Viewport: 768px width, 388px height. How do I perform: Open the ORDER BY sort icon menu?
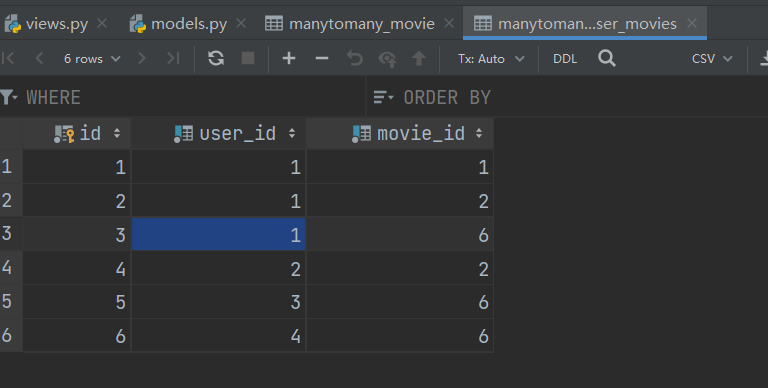pos(383,97)
